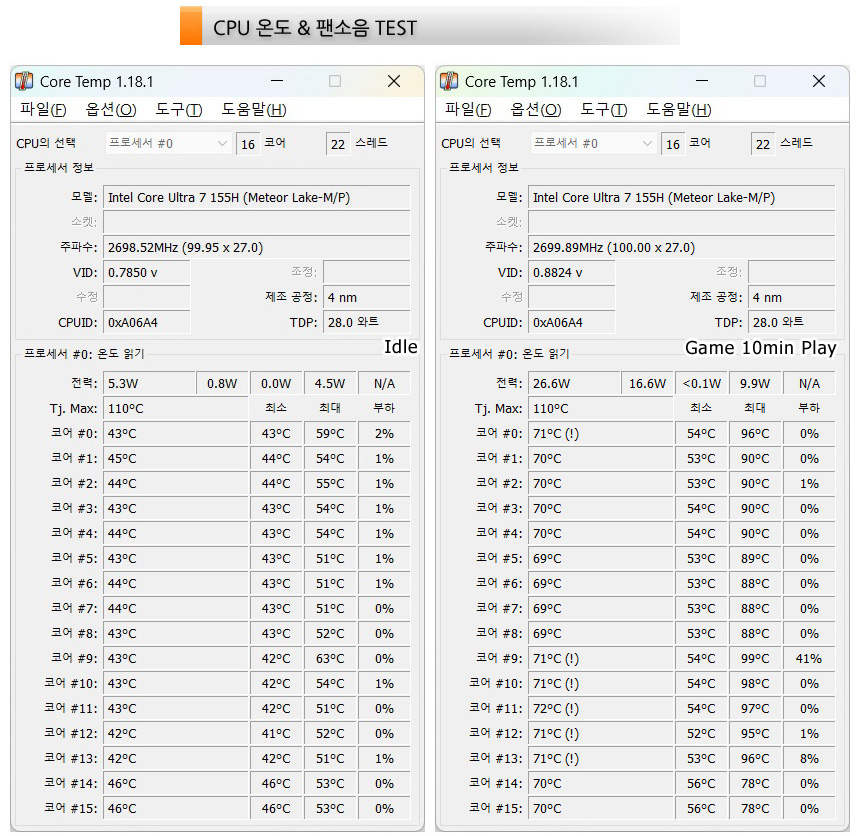Close the left Core Temp window

(394, 81)
